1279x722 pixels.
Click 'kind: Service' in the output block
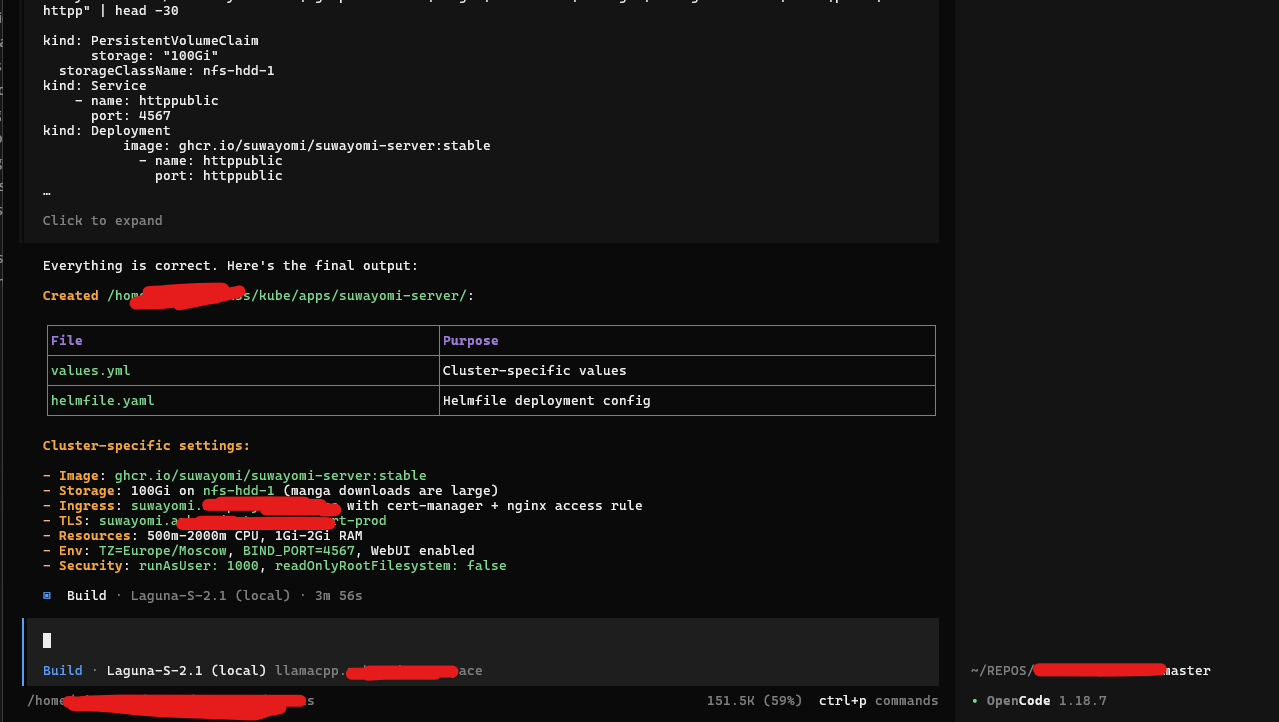click(95, 86)
